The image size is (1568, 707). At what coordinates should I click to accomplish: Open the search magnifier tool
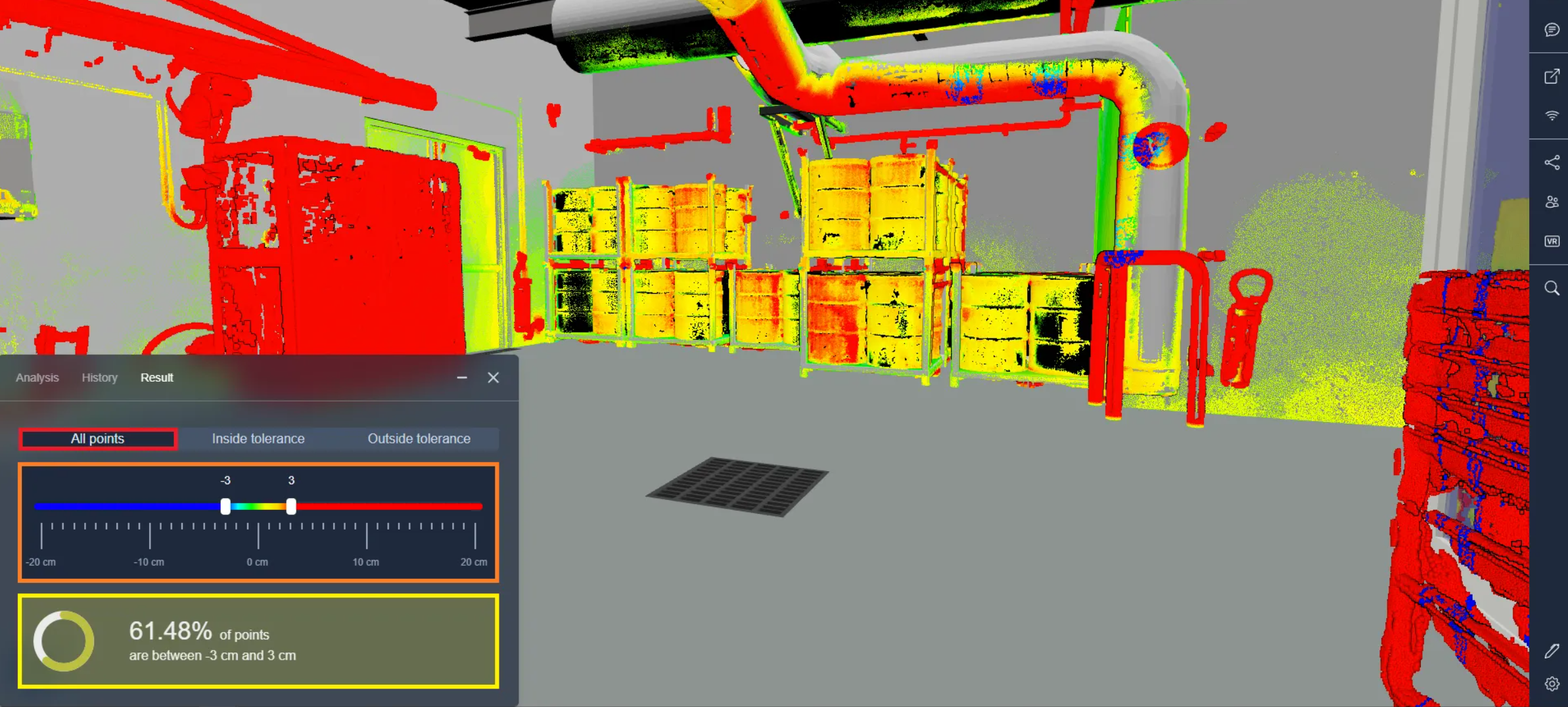point(1552,288)
